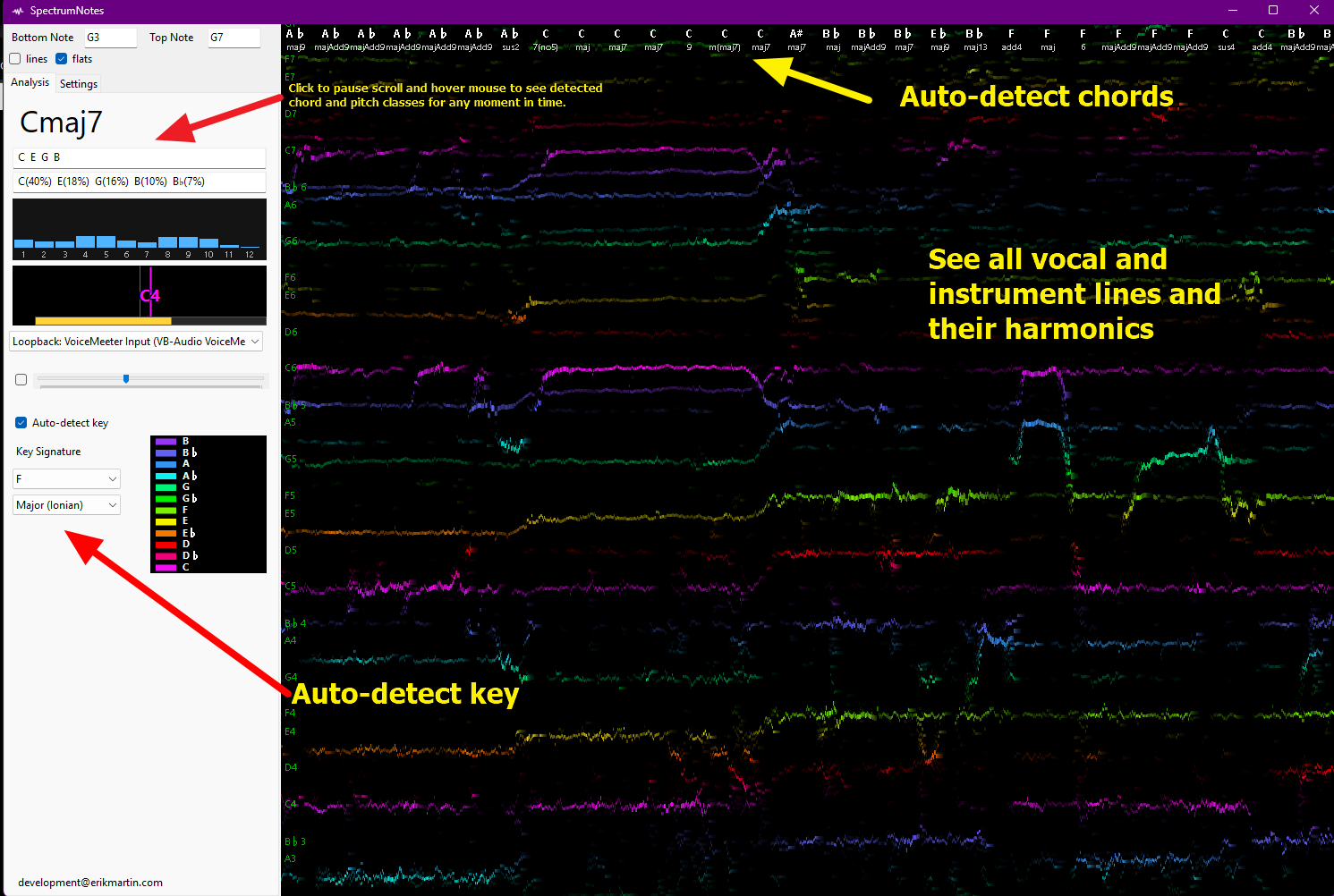The image size is (1334, 896).
Task: Disable the Auto-detect key checkbox
Action: tap(21, 423)
